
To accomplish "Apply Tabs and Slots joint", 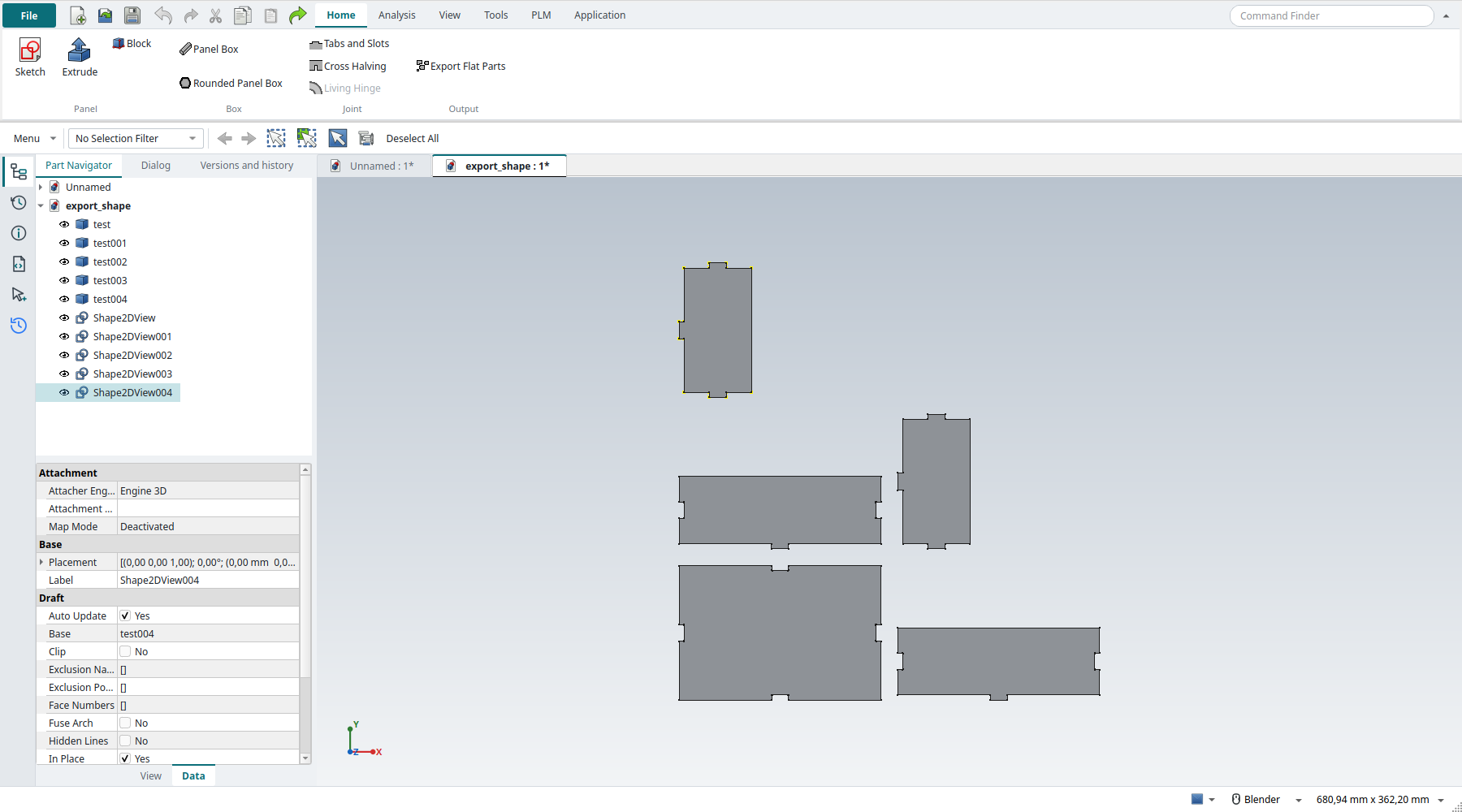I will [349, 44].
